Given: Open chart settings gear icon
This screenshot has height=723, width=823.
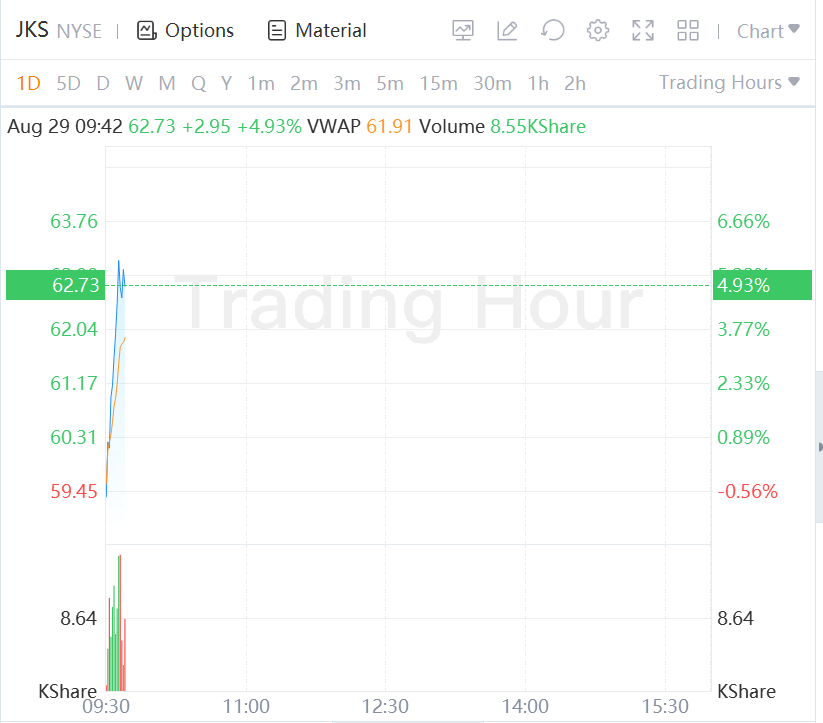Looking at the screenshot, I should [x=598, y=31].
